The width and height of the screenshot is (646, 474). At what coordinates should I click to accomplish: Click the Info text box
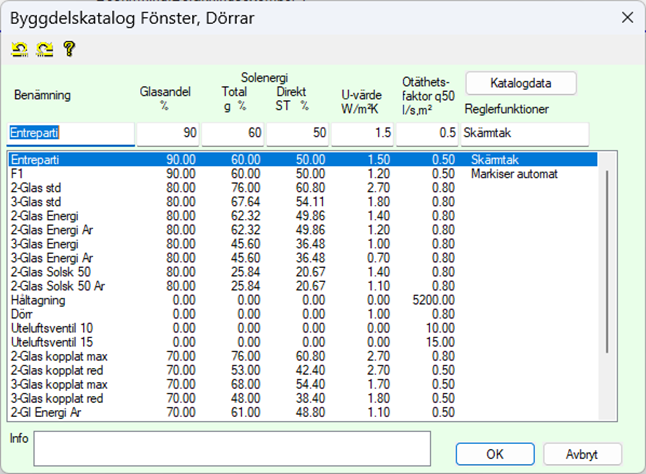click(230, 447)
